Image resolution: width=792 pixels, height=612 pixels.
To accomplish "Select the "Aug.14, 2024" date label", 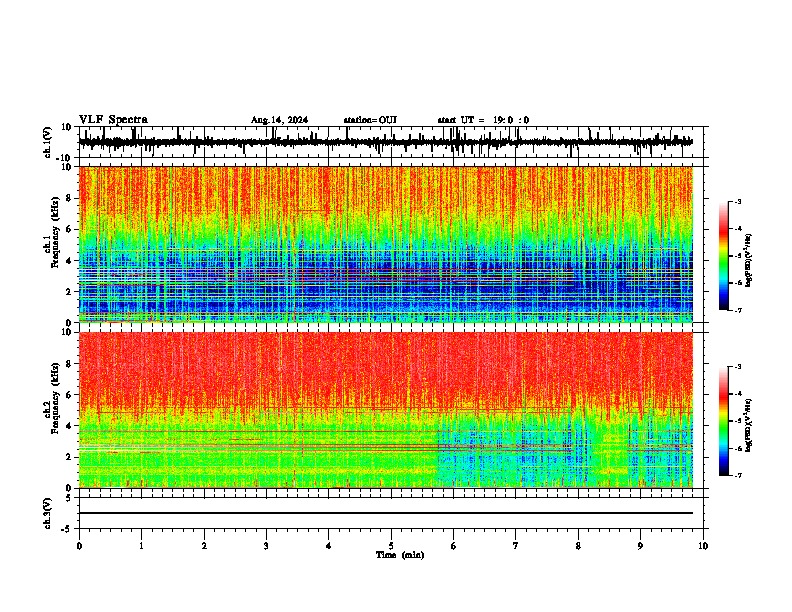I will [279, 120].
